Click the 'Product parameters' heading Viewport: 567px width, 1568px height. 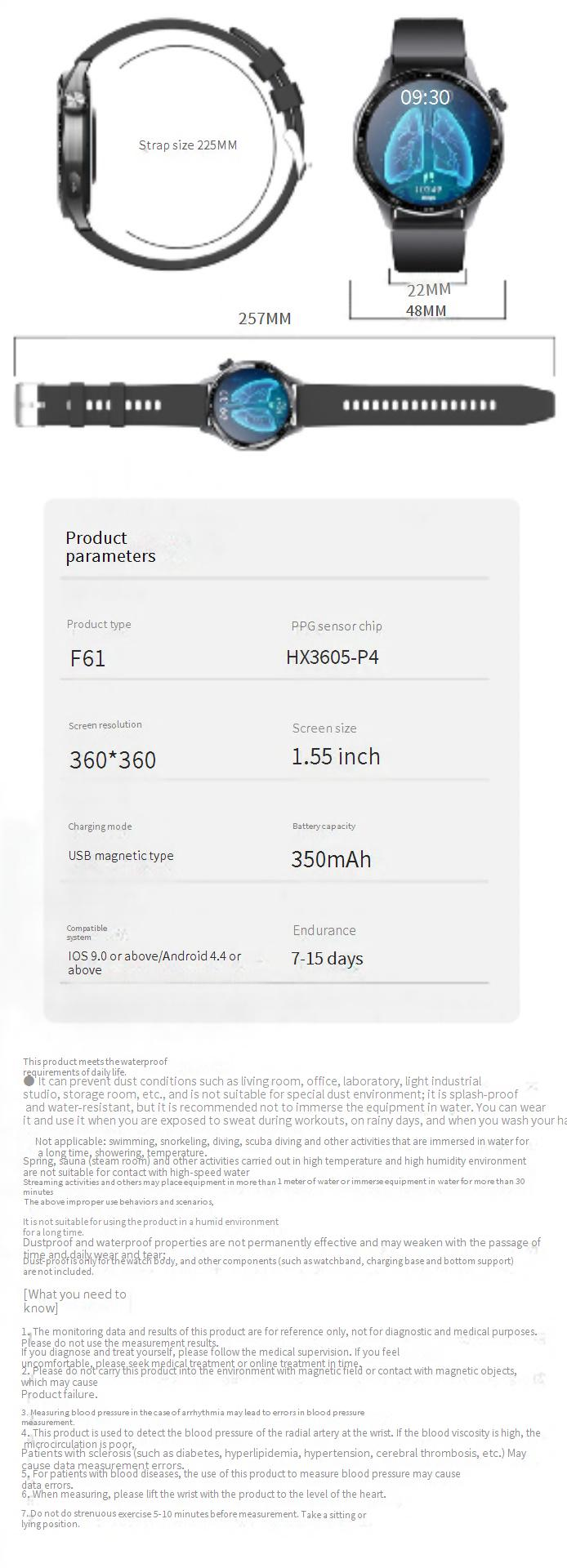(x=110, y=547)
